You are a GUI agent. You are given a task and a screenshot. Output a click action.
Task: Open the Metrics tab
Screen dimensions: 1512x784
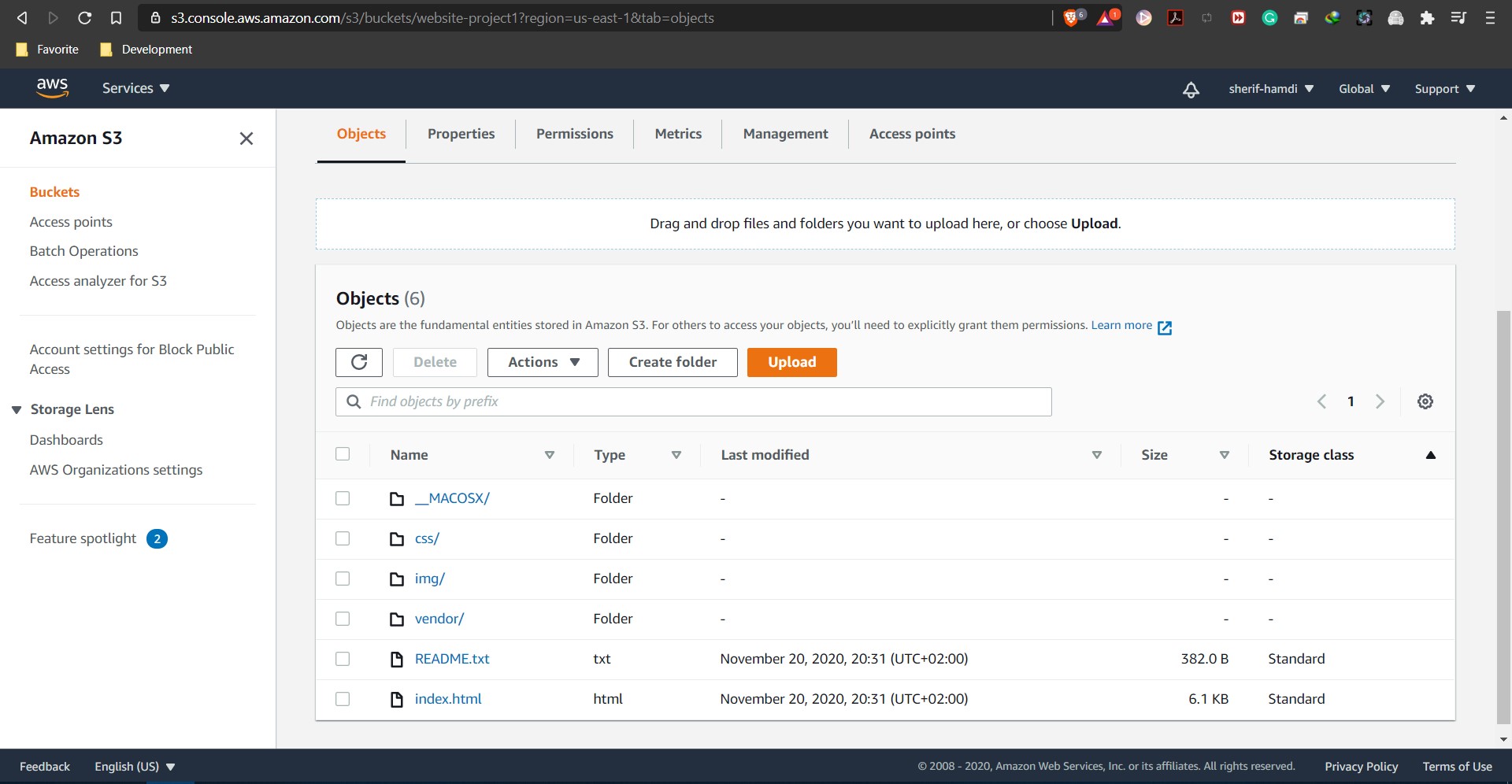click(678, 134)
